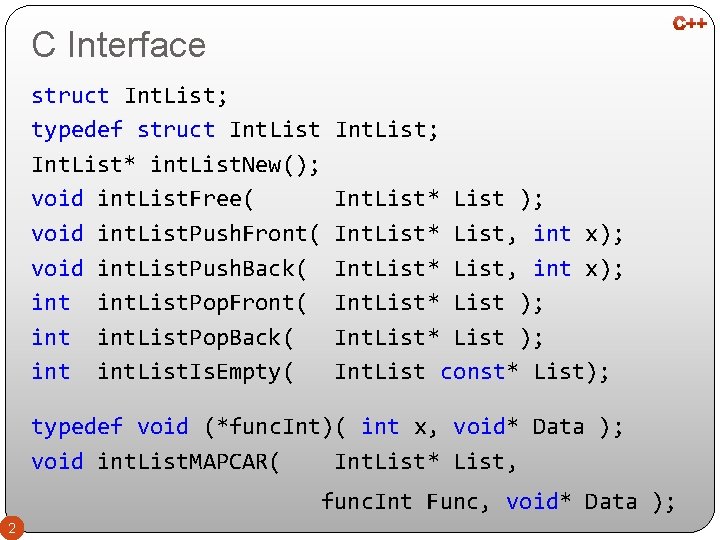Click the "func.Int Func" parameter on last line
The image size is (720, 540).
tap(399, 501)
